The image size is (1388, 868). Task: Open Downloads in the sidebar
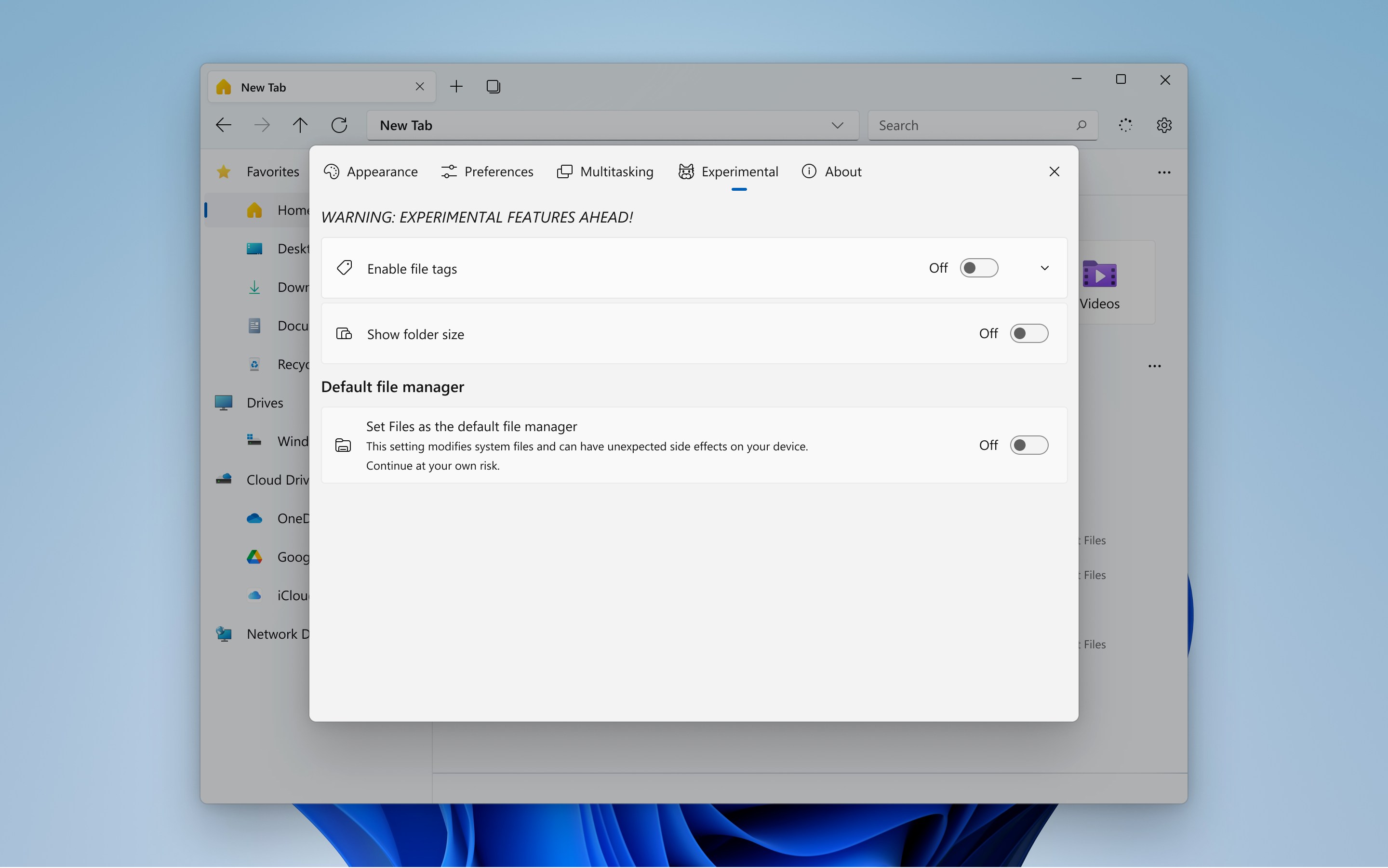point(257,287)
